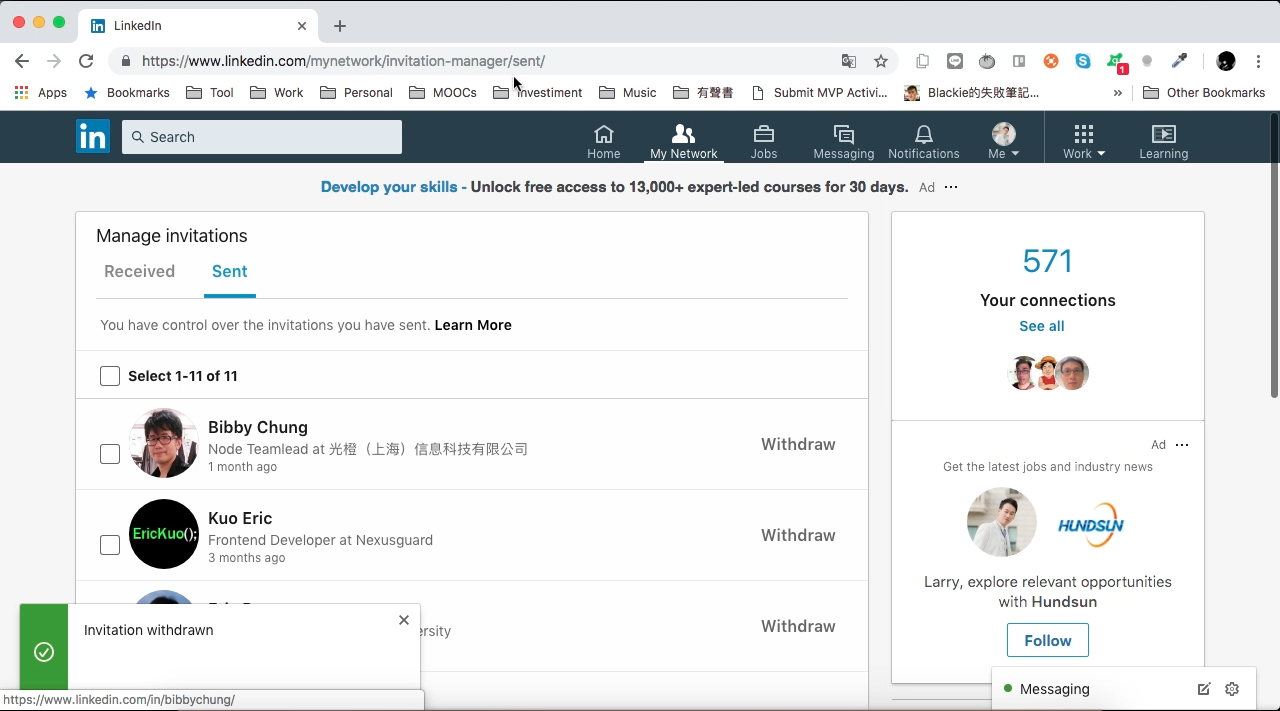Open Kuo Eric's profile name
The image size is (1280, 711).
[x=240, y=518]
